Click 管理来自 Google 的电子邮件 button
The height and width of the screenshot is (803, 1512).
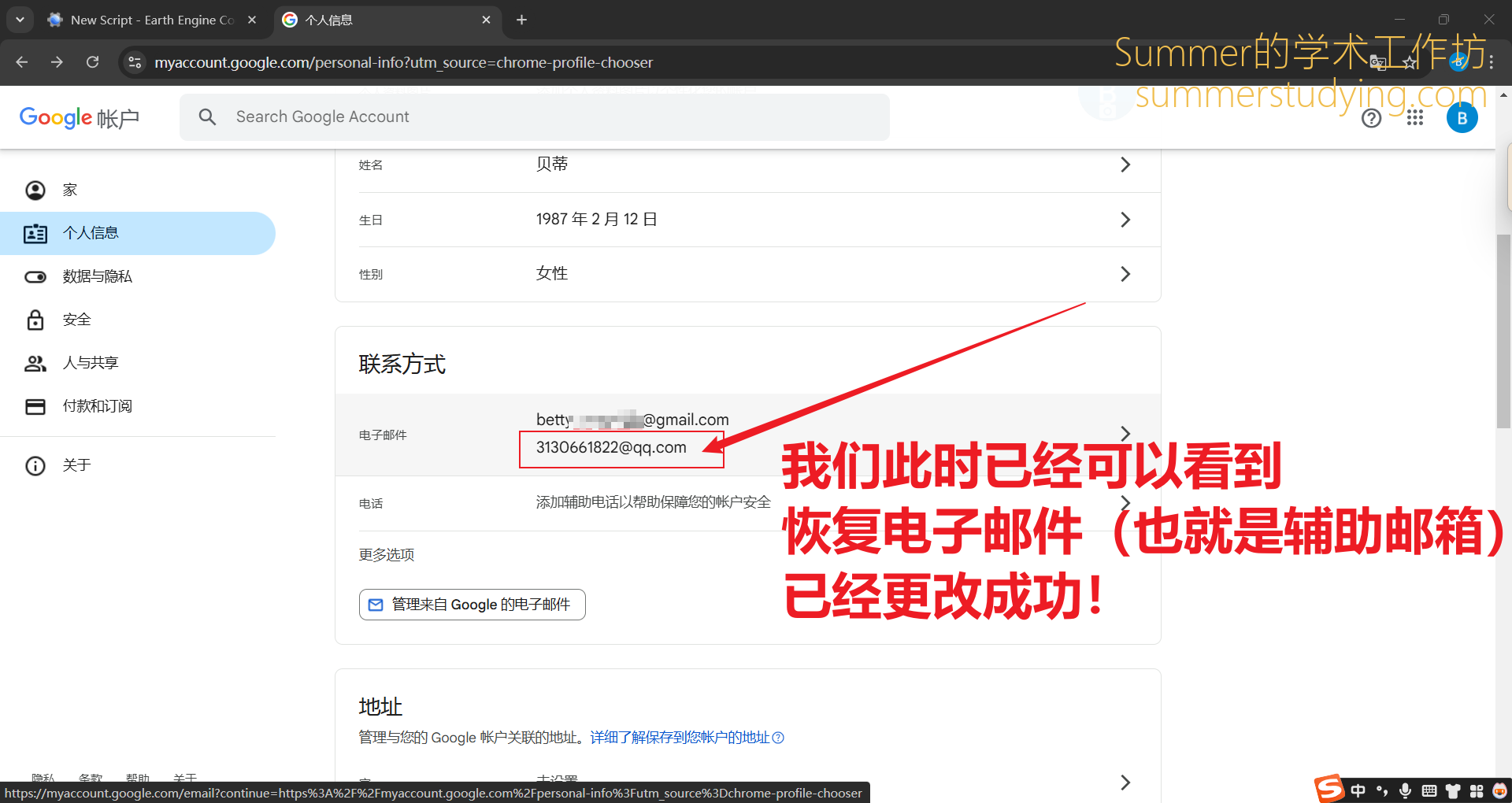click(x=472, y=605)
